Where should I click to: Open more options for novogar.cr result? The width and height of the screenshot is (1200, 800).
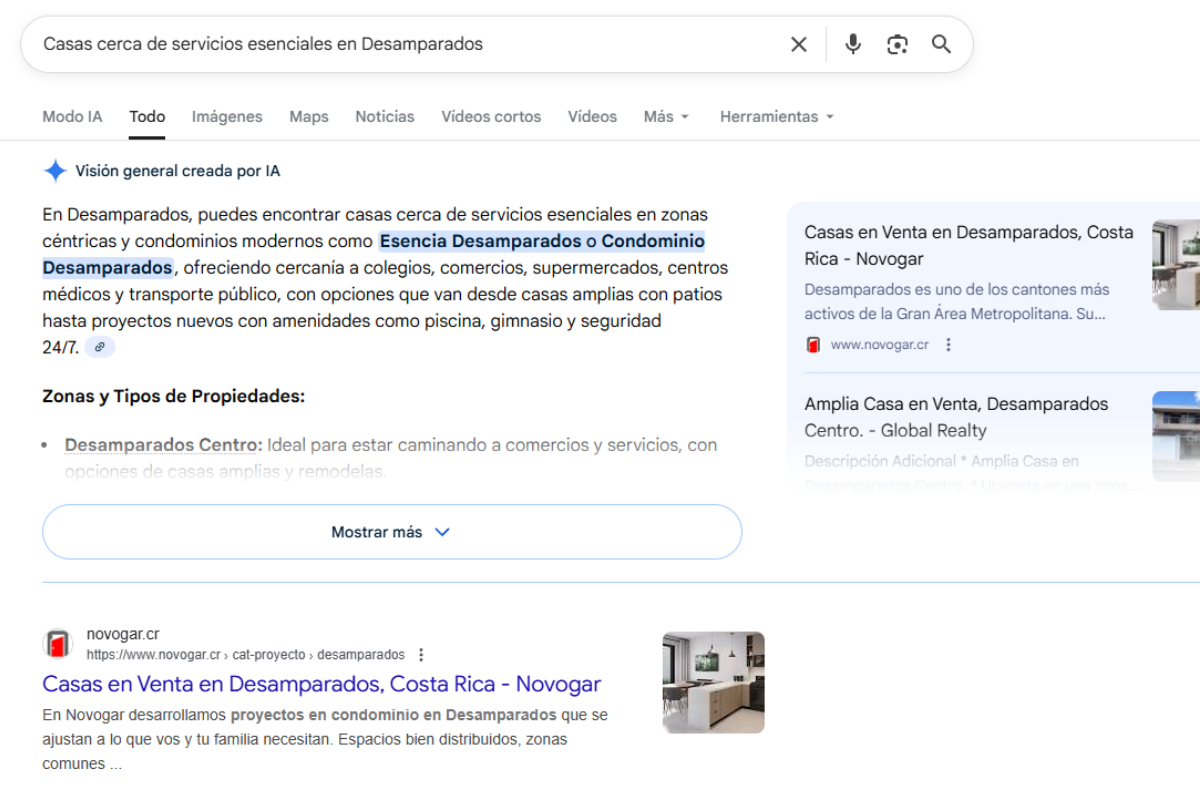click(421, 655)
